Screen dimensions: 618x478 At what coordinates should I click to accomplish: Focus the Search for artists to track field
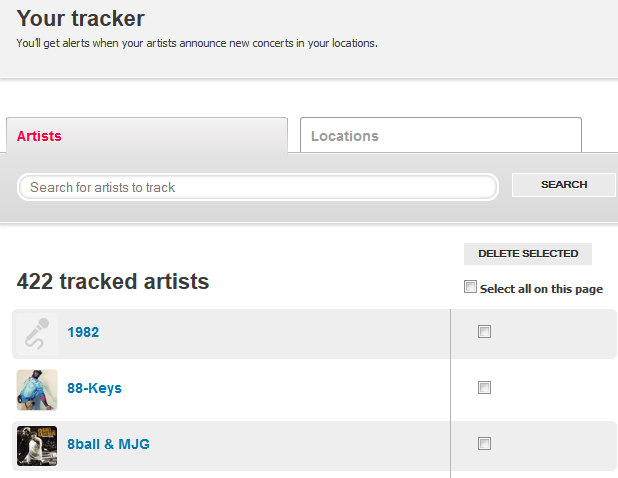(x=258, y=187)
